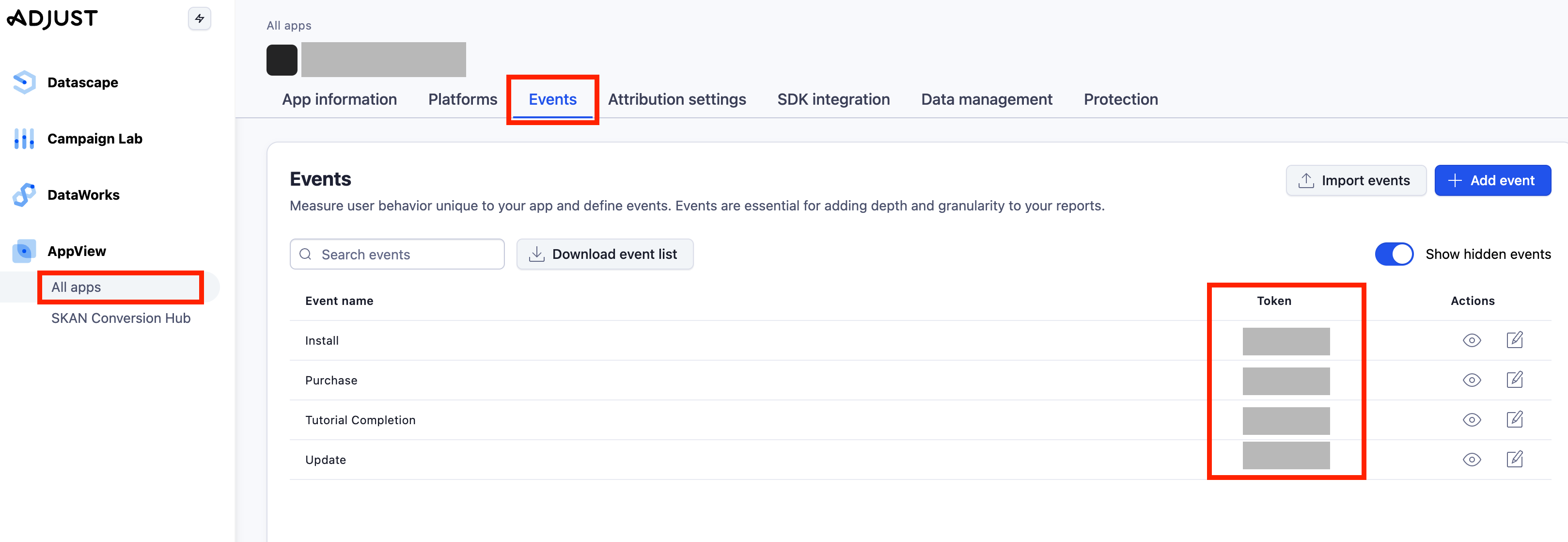Toggle visibility of the Purchase event
This screenshot has width=1568, height=542.
1471,380
